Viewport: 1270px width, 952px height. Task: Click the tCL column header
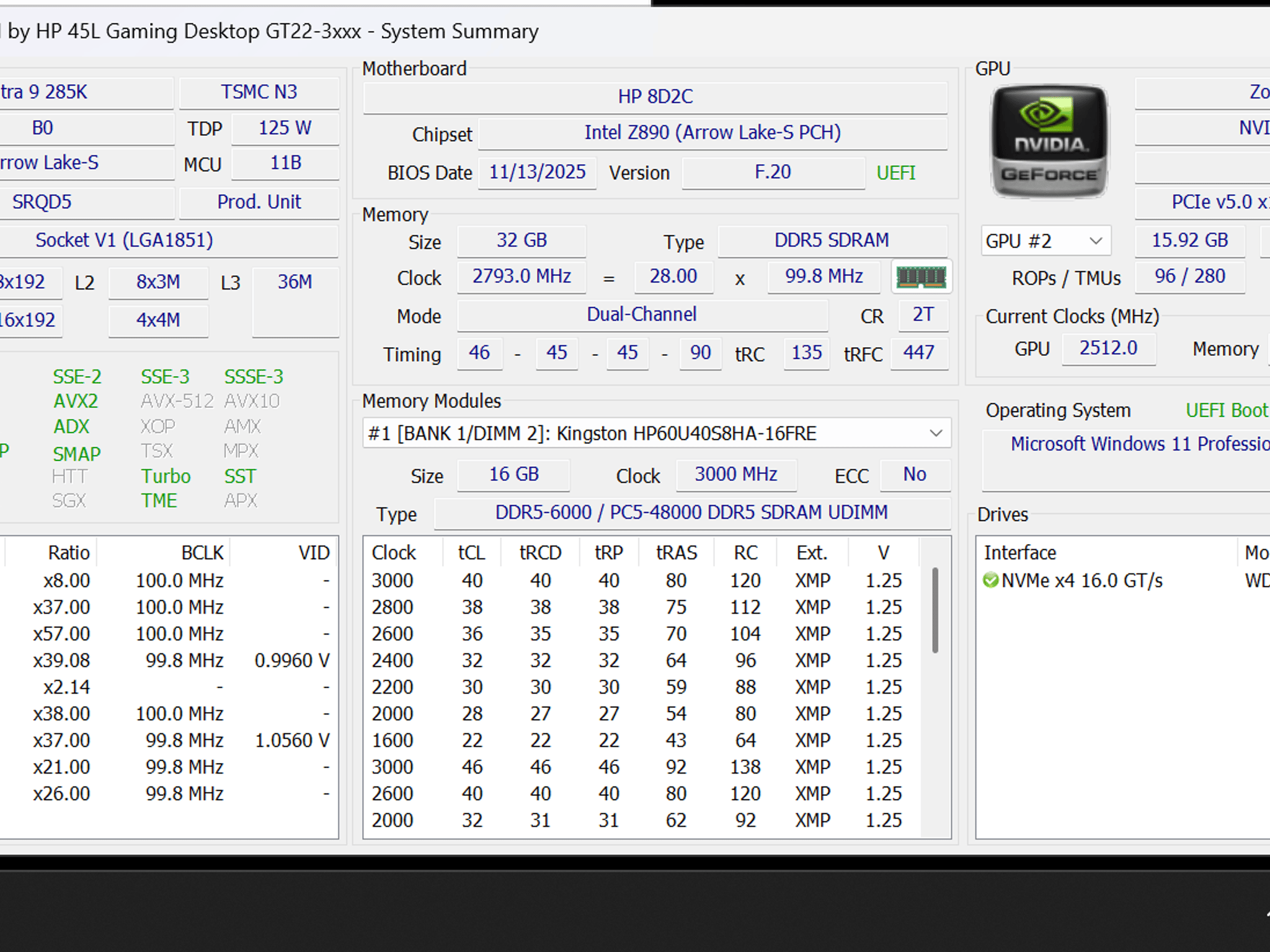(472, 553)
